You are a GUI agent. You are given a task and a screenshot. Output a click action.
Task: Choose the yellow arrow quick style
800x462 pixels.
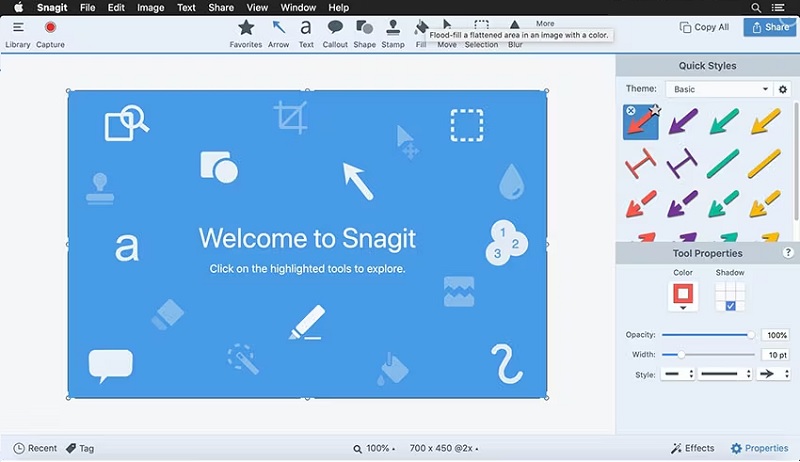(765, 121)
